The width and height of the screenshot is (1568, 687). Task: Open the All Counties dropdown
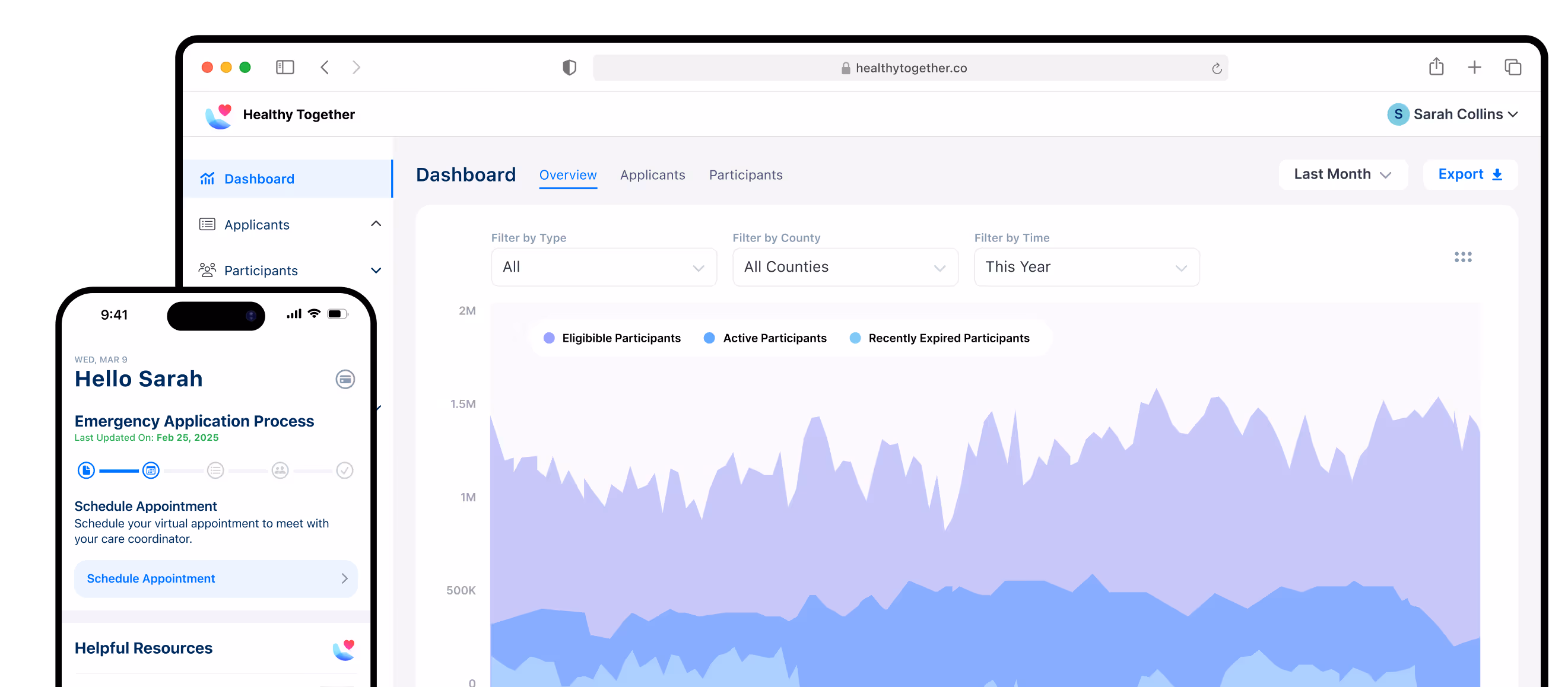click(x=845, y=267)
